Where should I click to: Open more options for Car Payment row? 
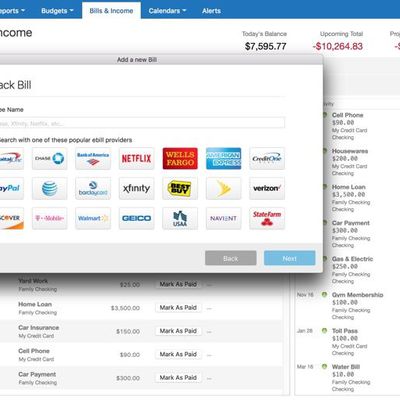pos(209,379)
